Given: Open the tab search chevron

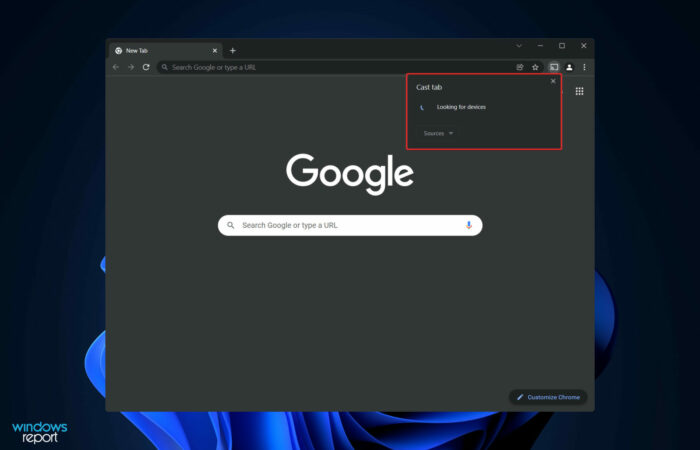Looking at the screenshot, I should [x=519, y=46].
